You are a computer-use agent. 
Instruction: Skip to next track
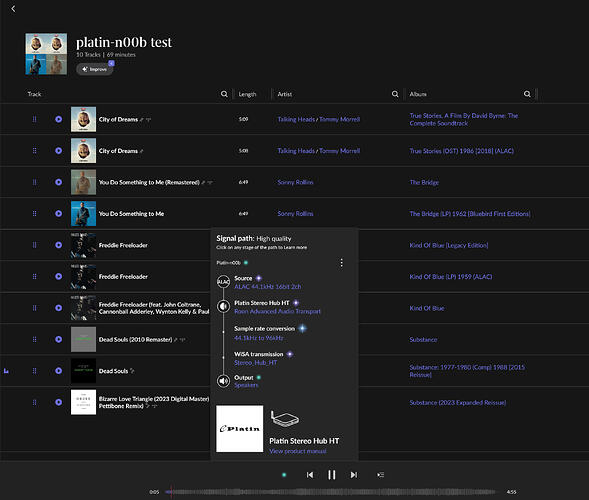[x=353, y=475]
